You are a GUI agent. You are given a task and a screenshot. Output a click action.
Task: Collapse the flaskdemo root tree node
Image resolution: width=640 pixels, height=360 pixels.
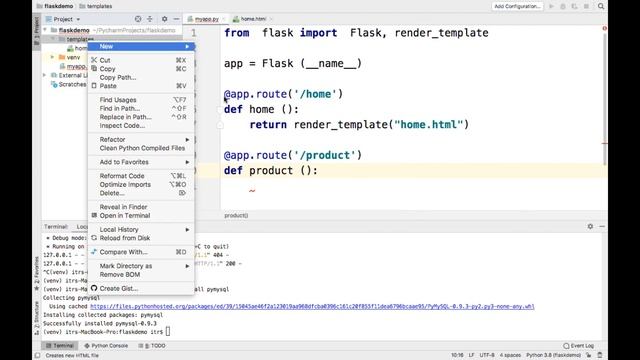(x=45, y=30)
